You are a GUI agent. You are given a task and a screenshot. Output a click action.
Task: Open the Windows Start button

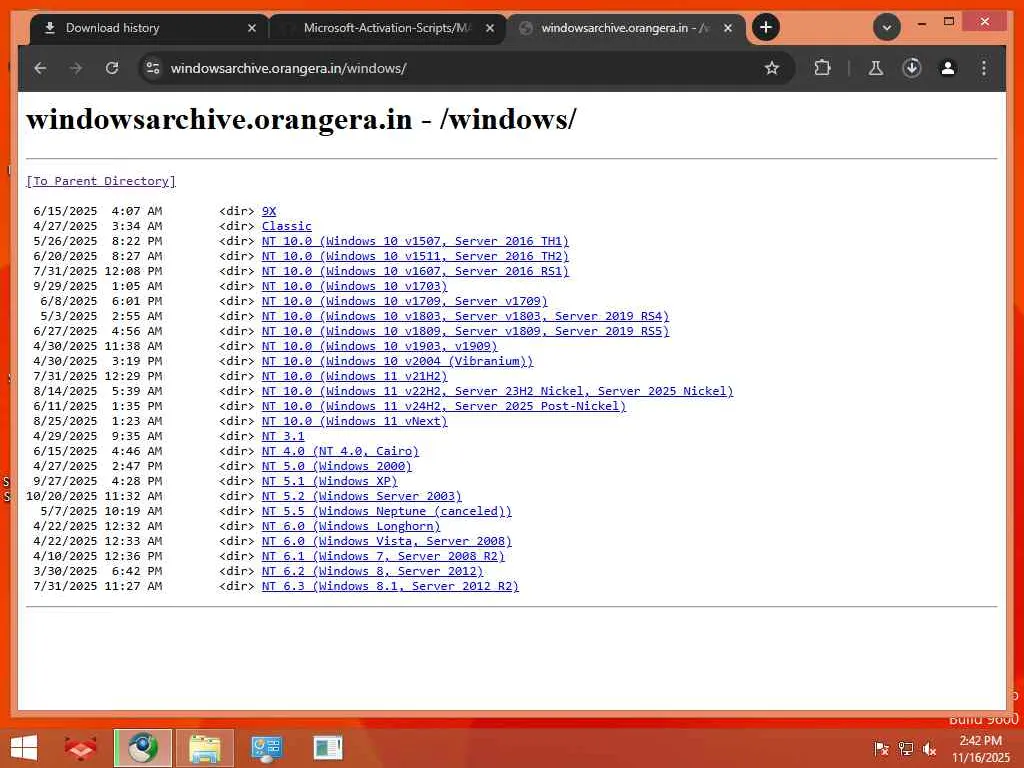tap(24, 748)
